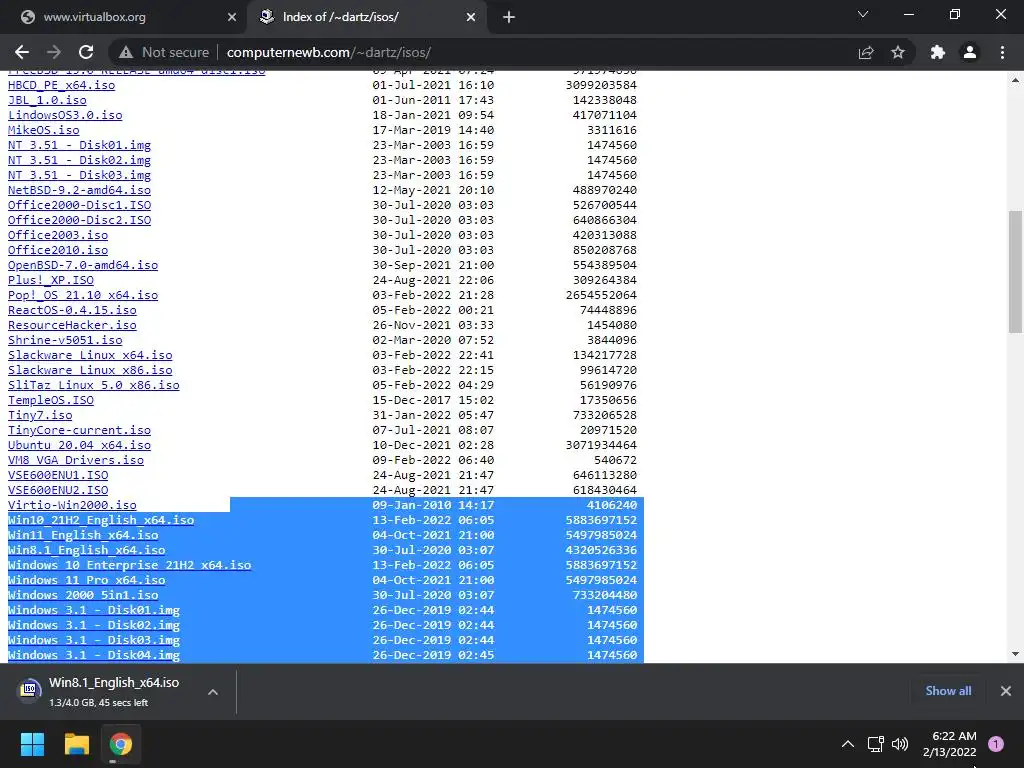Viewport: 1024px width, 768px height.
Task: Open the clock showing 6:22 AM
Action: click(x=950, y=744)
